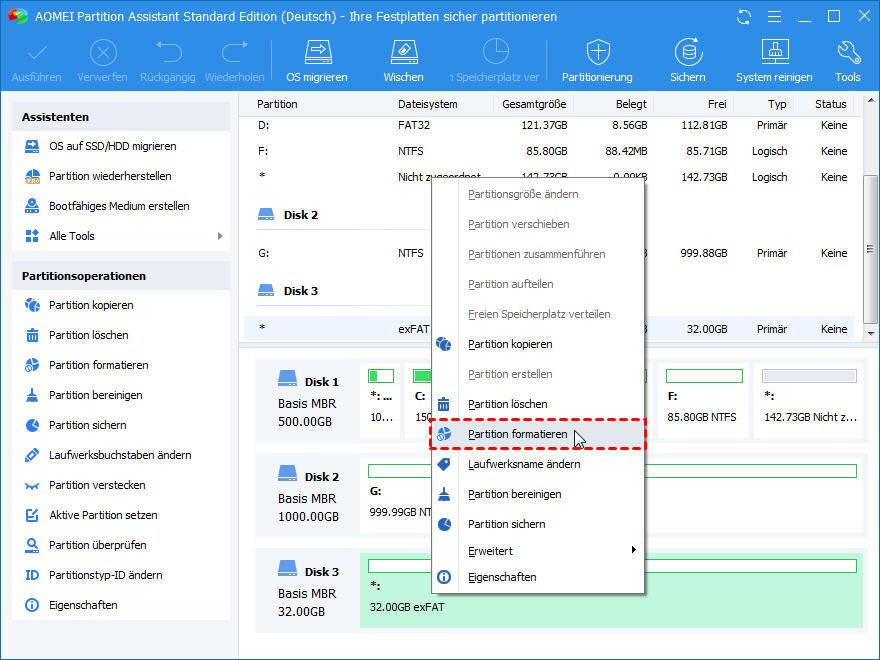This screenshot has height=660, width=880.
Task: Click Partition formatieren in context menu
Action: click(538, 434)
